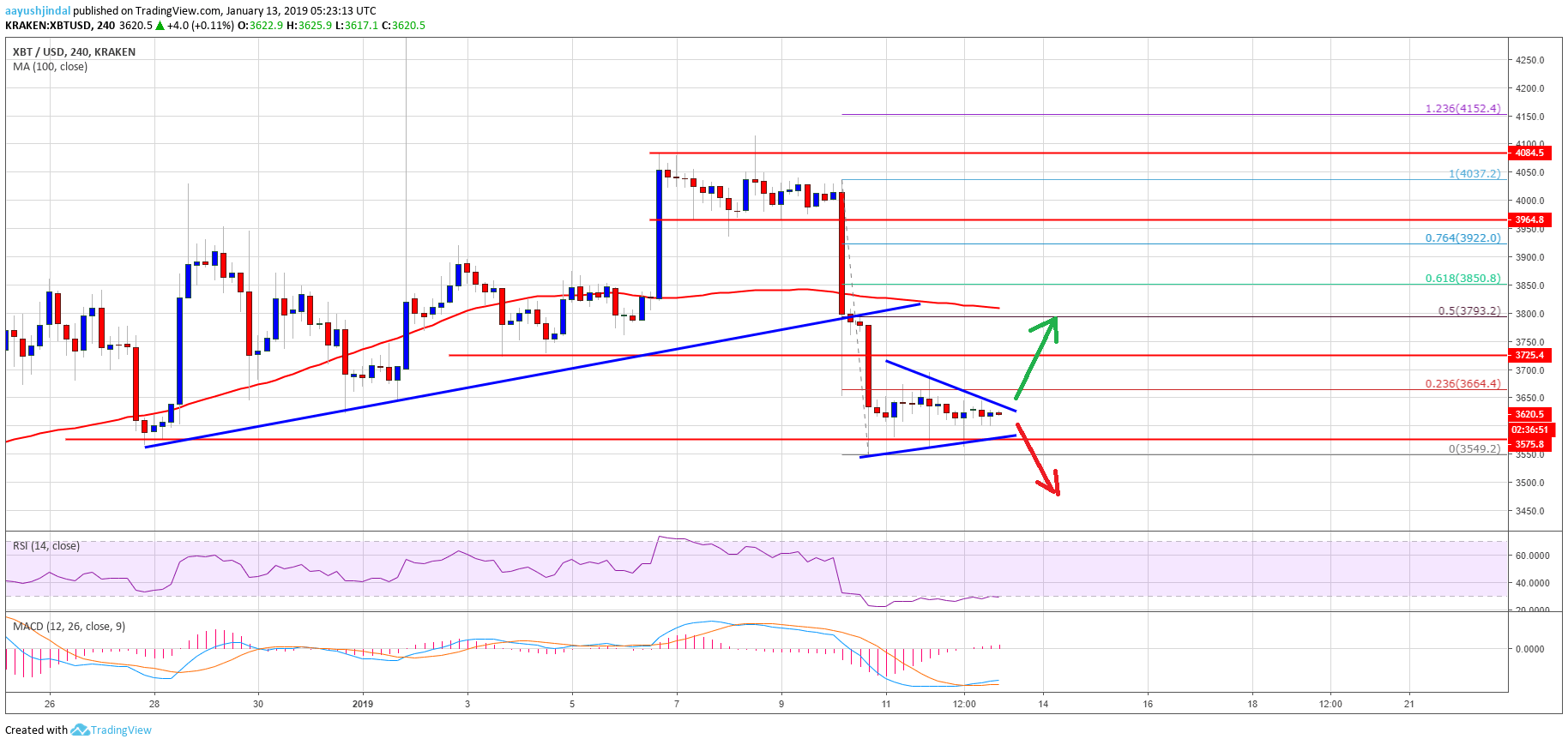The width and height of the screenshot is (1568, 745).
Task: Click the green +4.0 (+0.11%) change value
Action: 200,26
